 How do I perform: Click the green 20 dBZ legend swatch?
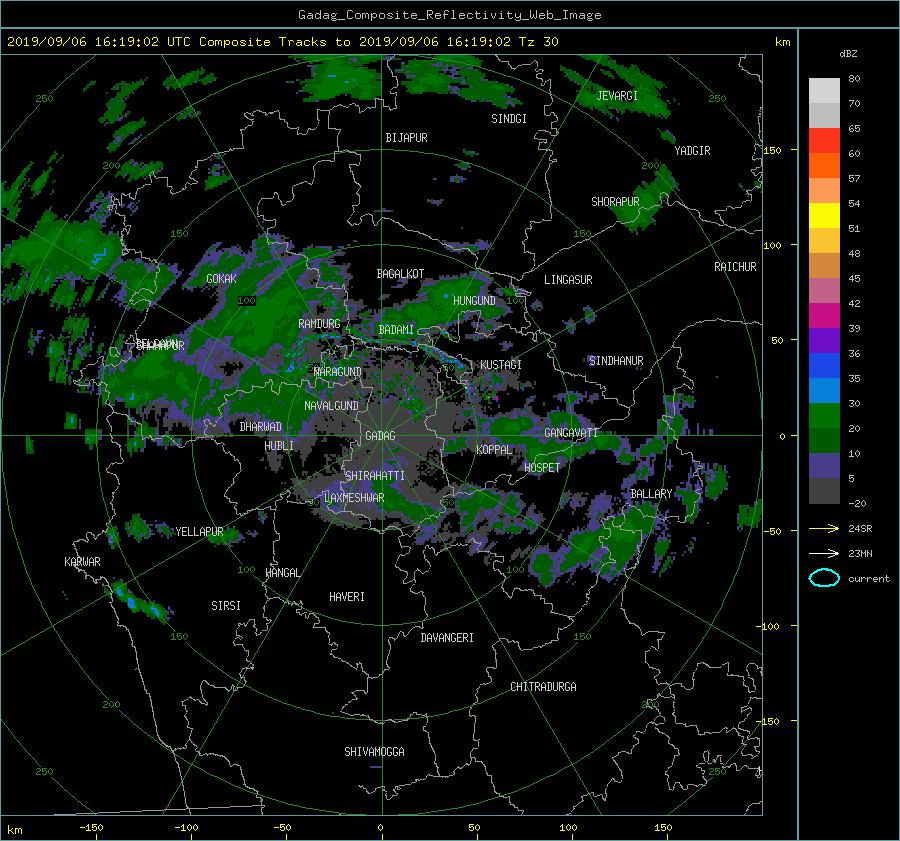coord(824,416)
